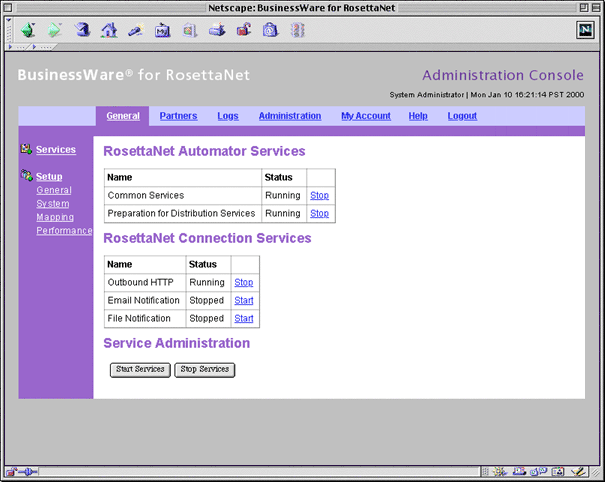The width and height of the screenshot is (605, 482).
Task: Open the Back button history dropdown arrow
Action: (34, 24)
